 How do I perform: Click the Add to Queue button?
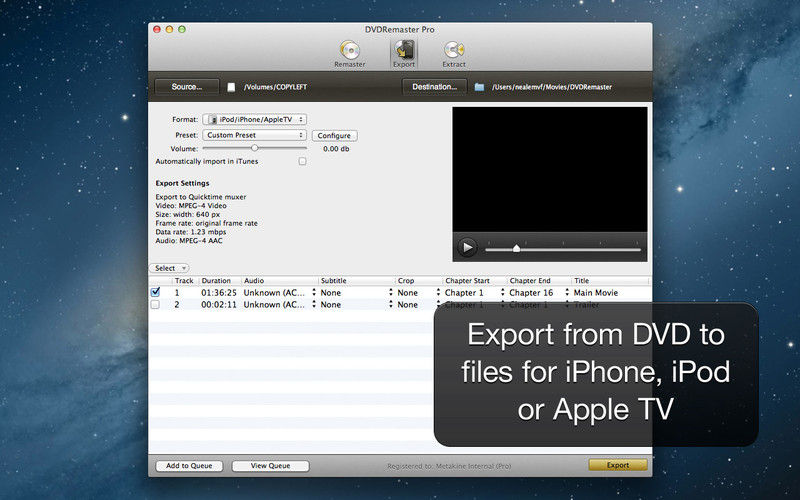pyautogui.click(x=189, y=466)
